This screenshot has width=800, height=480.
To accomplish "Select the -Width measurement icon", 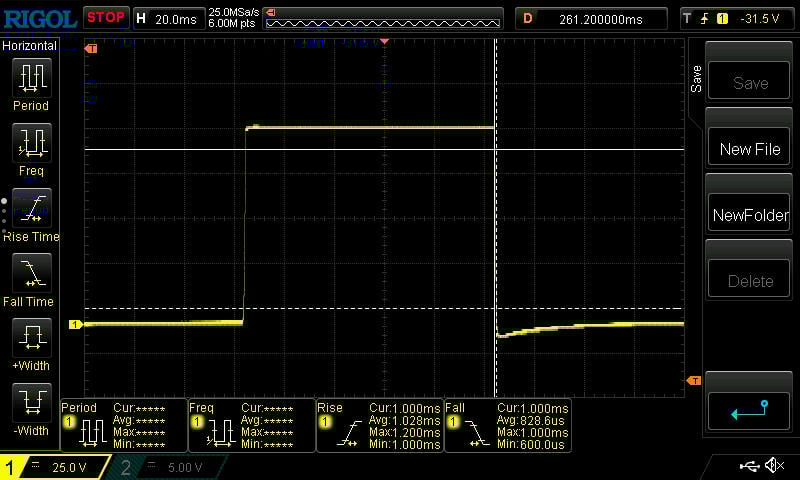I will 31,403.
